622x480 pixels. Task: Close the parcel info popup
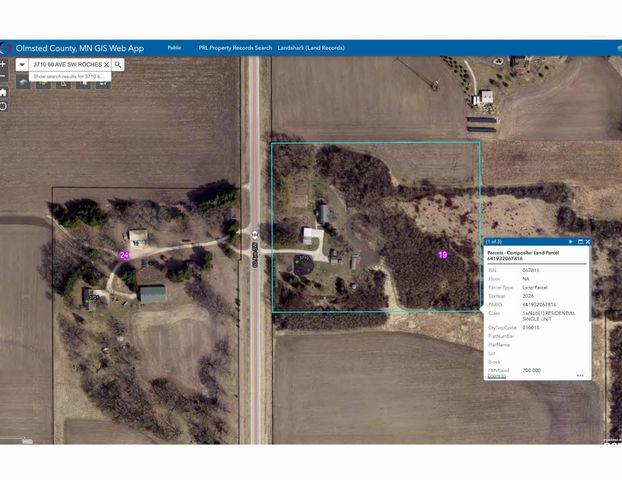[588, 241]
